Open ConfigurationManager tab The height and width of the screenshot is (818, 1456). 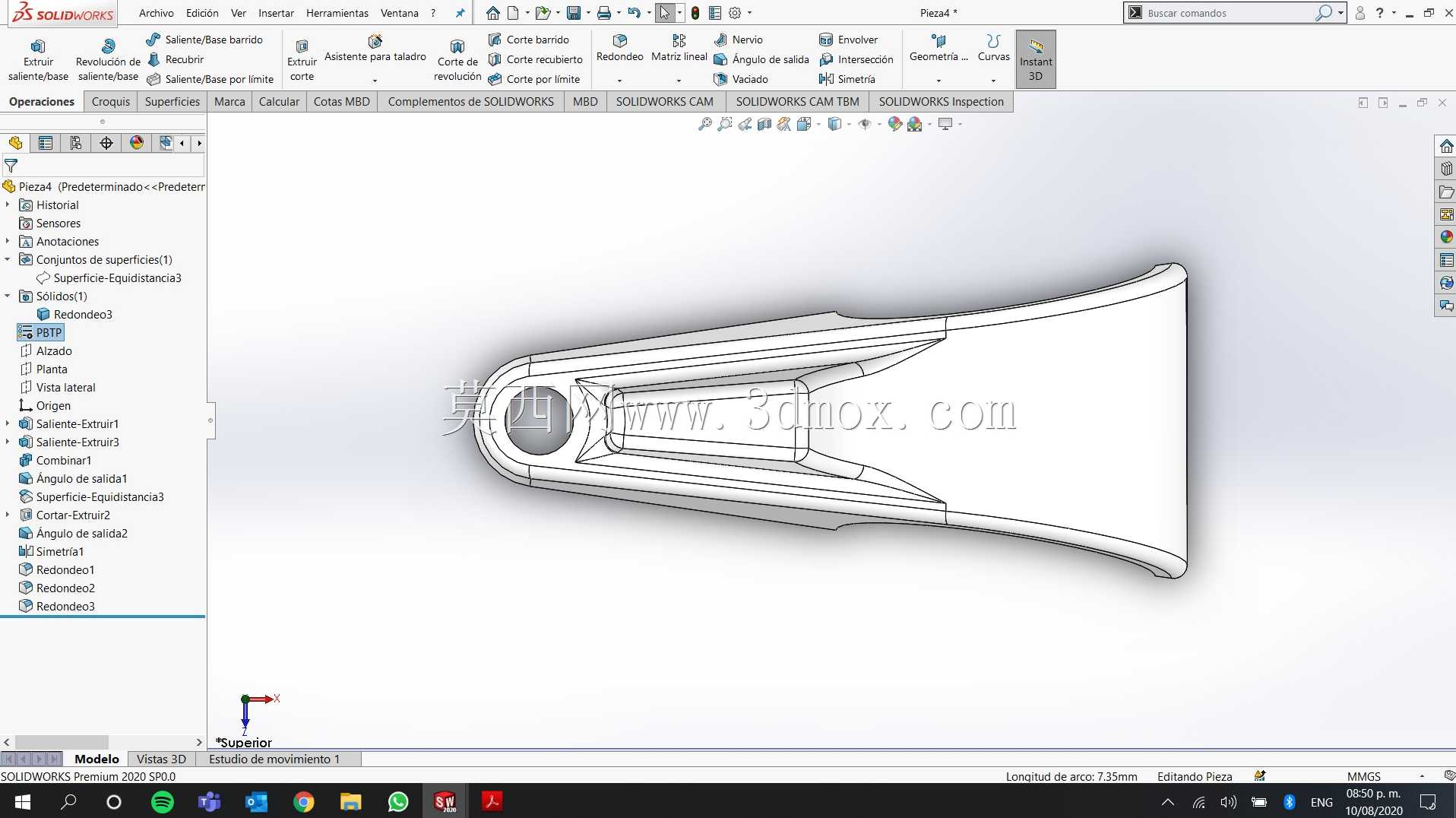coord(76,143)
